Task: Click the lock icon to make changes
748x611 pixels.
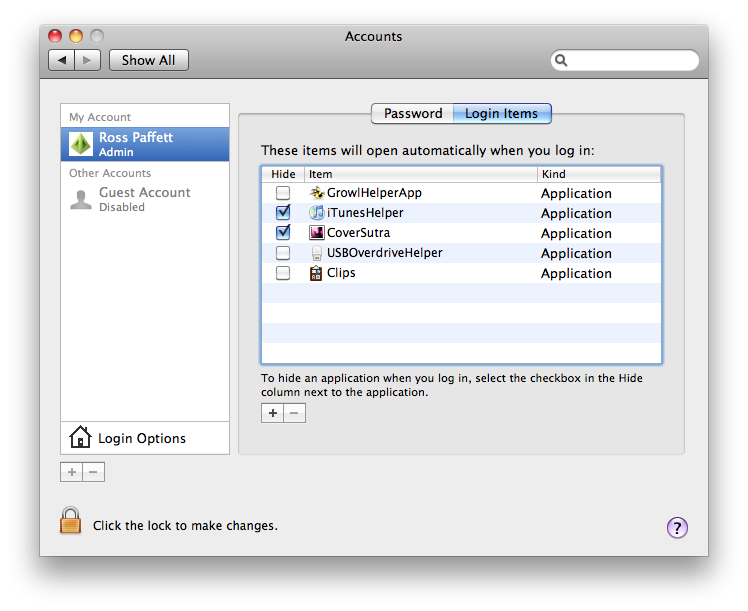Action: point(70,520)
